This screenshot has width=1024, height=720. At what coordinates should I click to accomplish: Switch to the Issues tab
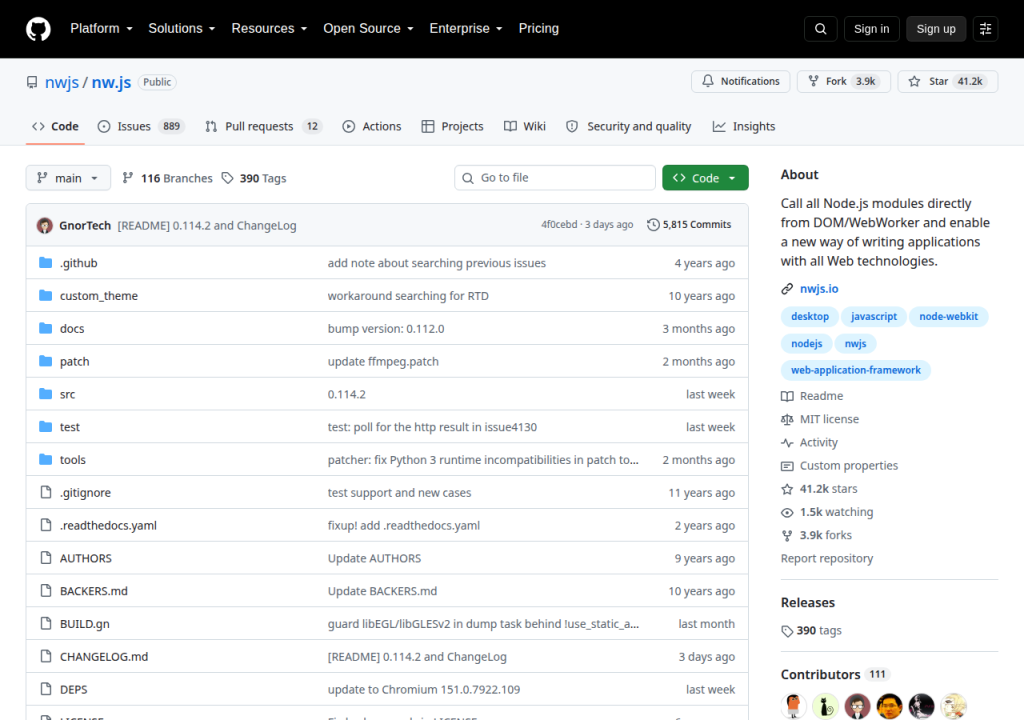point(141,126)
